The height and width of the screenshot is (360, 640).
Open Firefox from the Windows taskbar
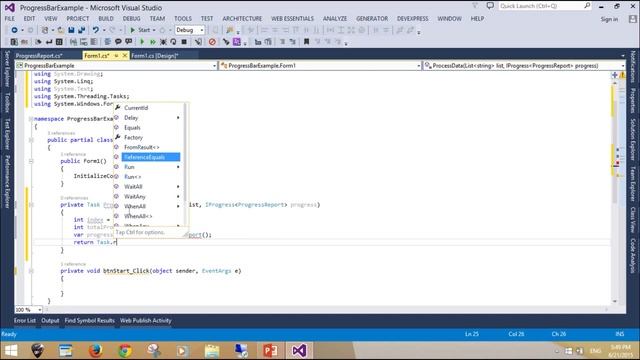click(96, 350)
